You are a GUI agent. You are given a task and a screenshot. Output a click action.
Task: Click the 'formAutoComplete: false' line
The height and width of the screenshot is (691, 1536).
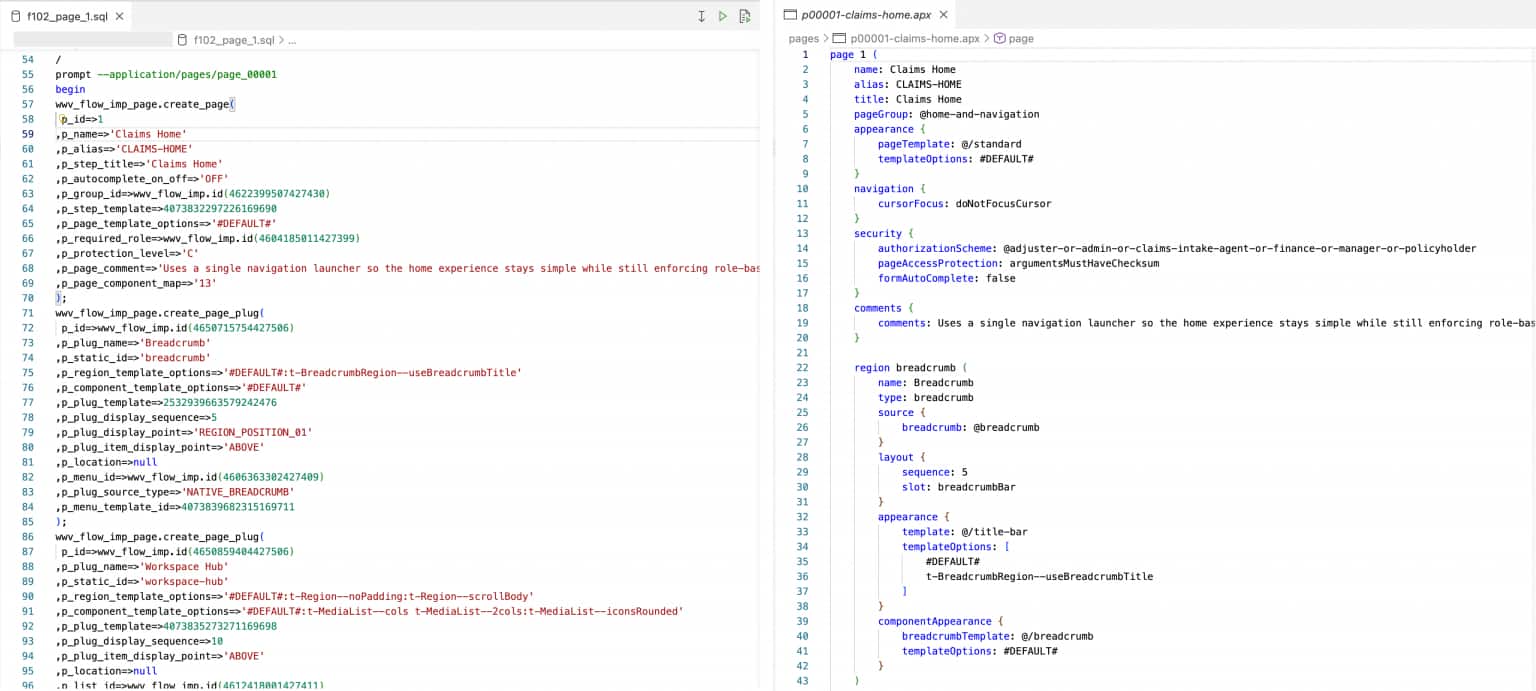pos(946,279)
